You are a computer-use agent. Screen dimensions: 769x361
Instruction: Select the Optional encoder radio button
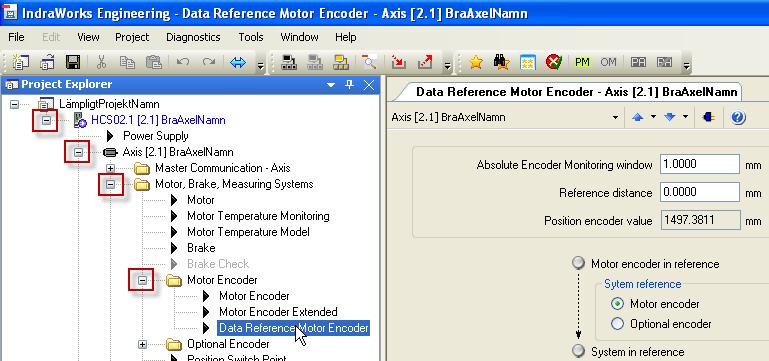[x=617, y=324]
